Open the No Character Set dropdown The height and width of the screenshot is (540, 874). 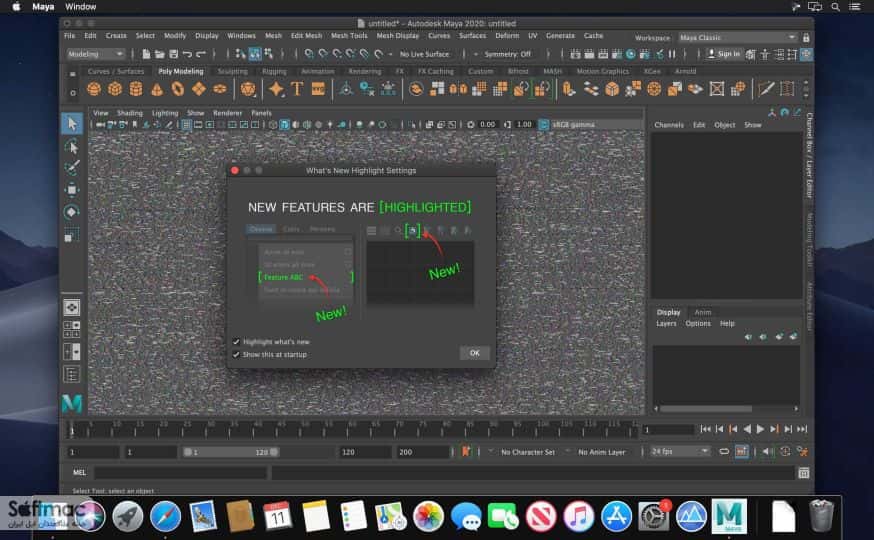pos(527,452)
